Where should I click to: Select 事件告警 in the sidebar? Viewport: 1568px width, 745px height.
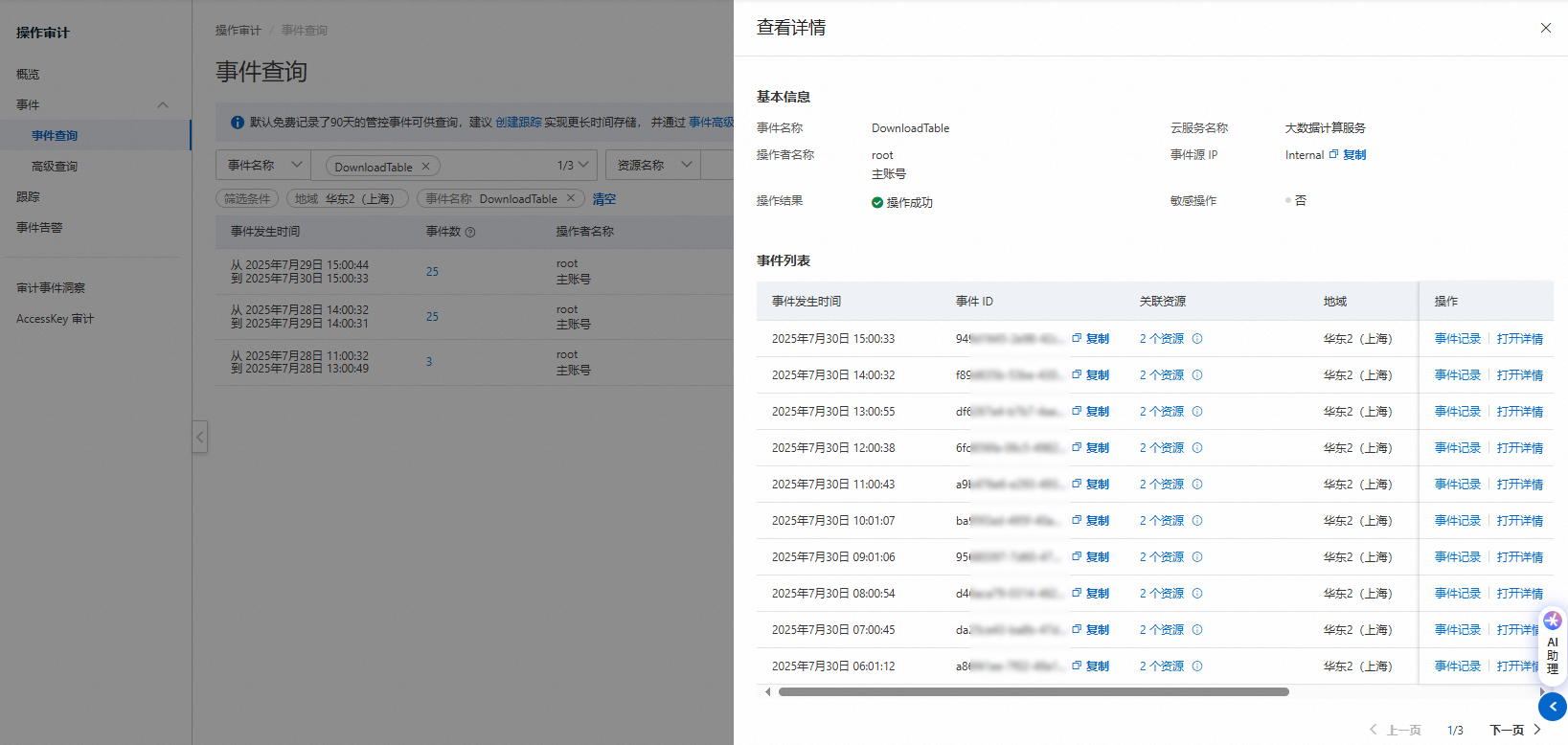(x=39, y=227)
